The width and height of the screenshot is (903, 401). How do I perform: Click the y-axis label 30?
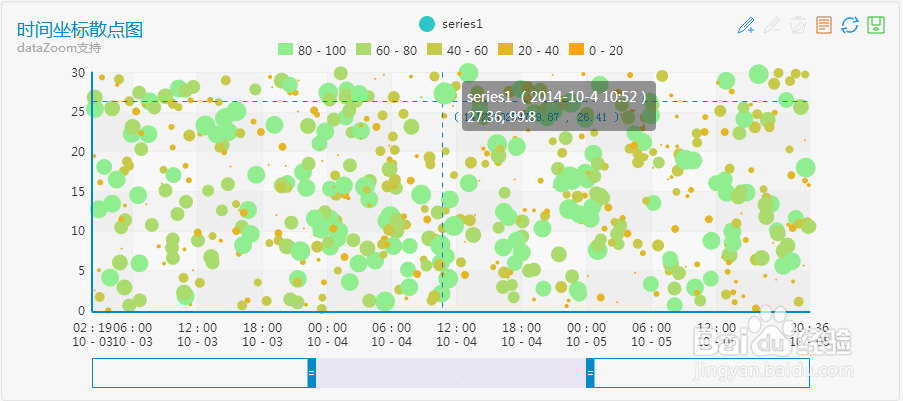tap(78, 73)
